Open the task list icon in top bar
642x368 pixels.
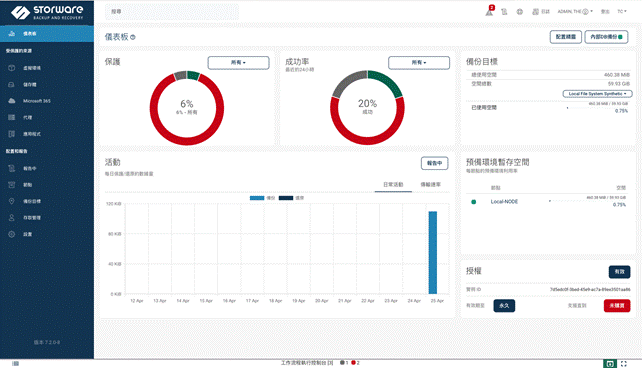504,12
